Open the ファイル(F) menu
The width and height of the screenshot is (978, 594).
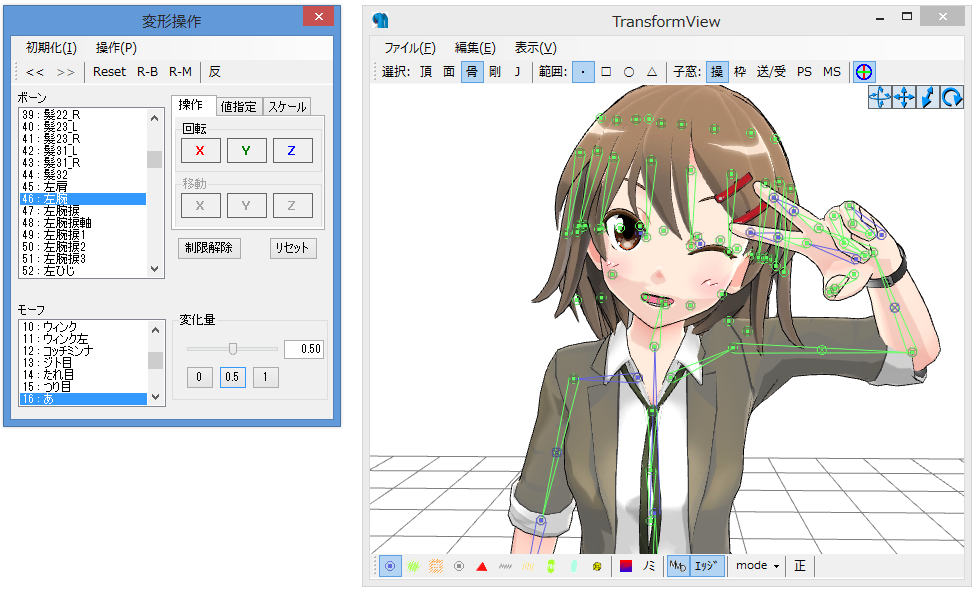[x=410, y=47]
